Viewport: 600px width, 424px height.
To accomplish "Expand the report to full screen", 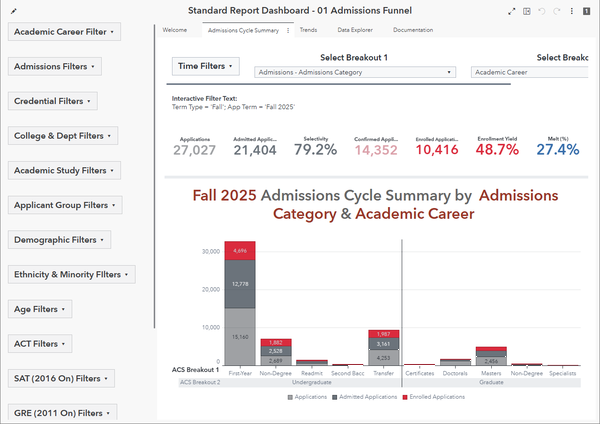I will (x=512, y=11).
